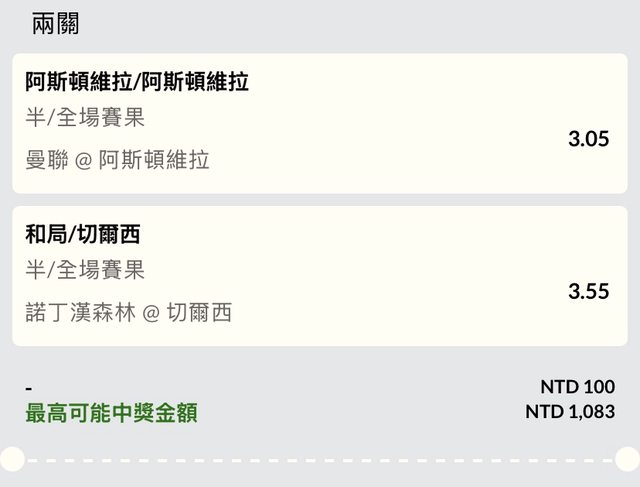Click the NTD 1,083 payout amount
This screenshot has width=640, height=487.
(570, 411)
